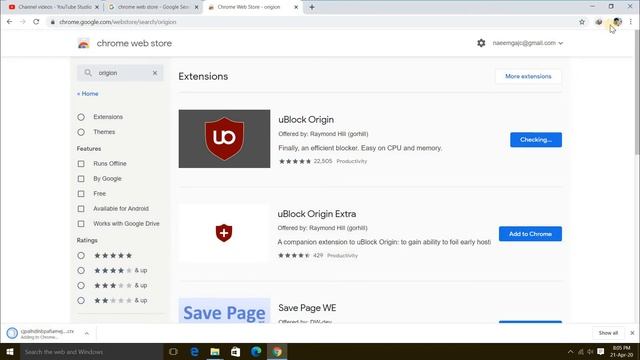Image resolution: width=640 pixels, height=360 pixels.
Task: Open the extension icon beside the profile avatar
Action: tap(599, 22)
